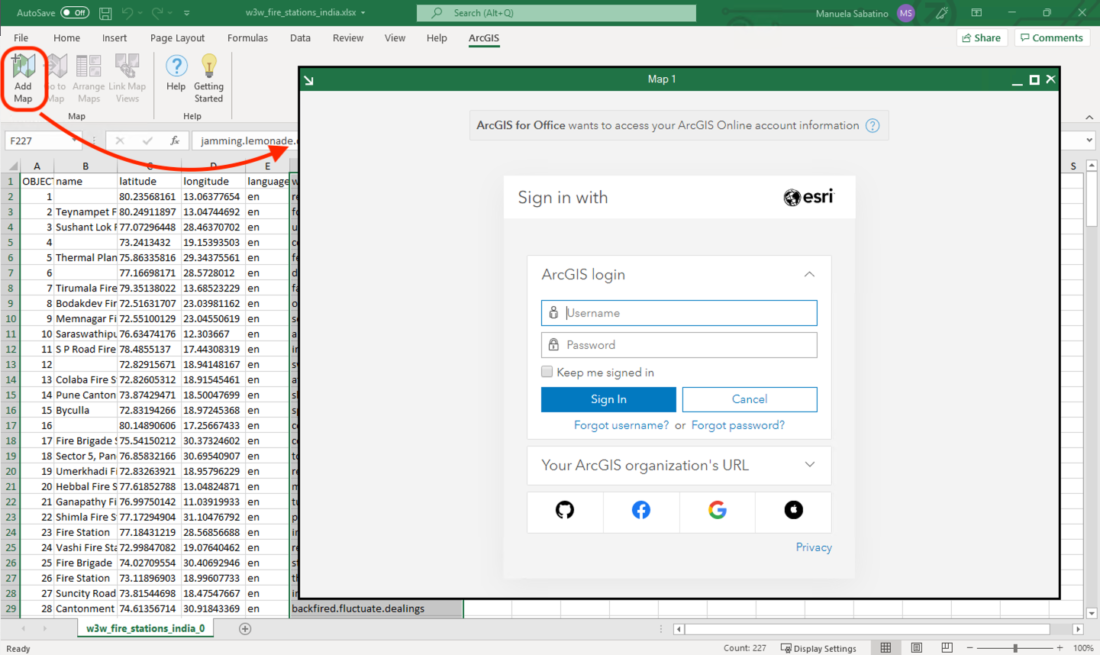Click the blue Sign In button
The image size is (1100, 655).
coord(608,399)
